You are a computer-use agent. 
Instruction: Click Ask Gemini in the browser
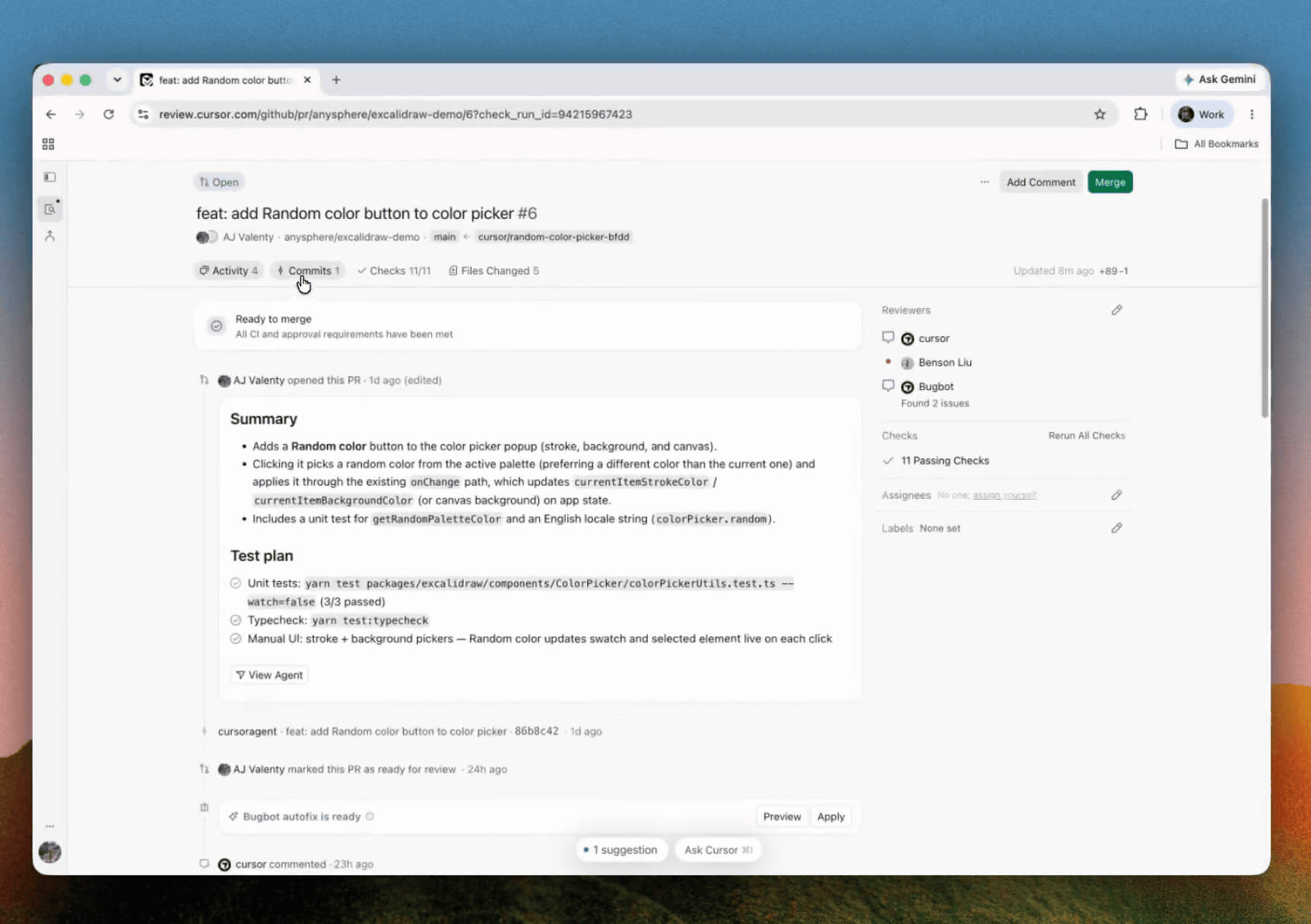(1220, 79)
